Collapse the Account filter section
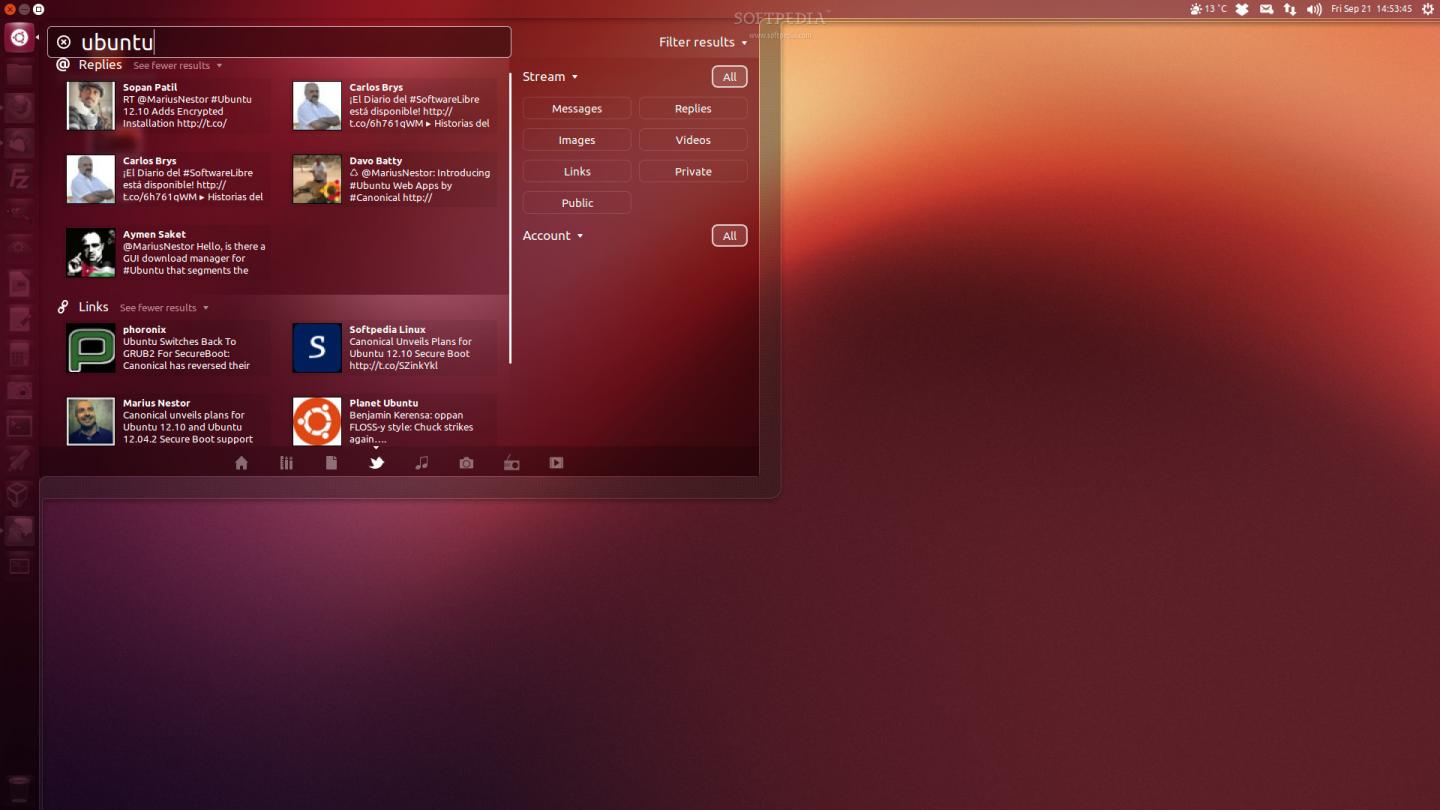Viewport: 1440px width, 810px height. point(552,236)
